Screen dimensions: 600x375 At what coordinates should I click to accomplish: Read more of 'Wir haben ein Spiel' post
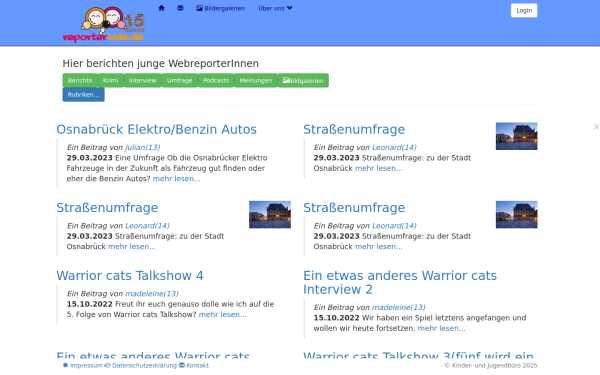point(442,328)
